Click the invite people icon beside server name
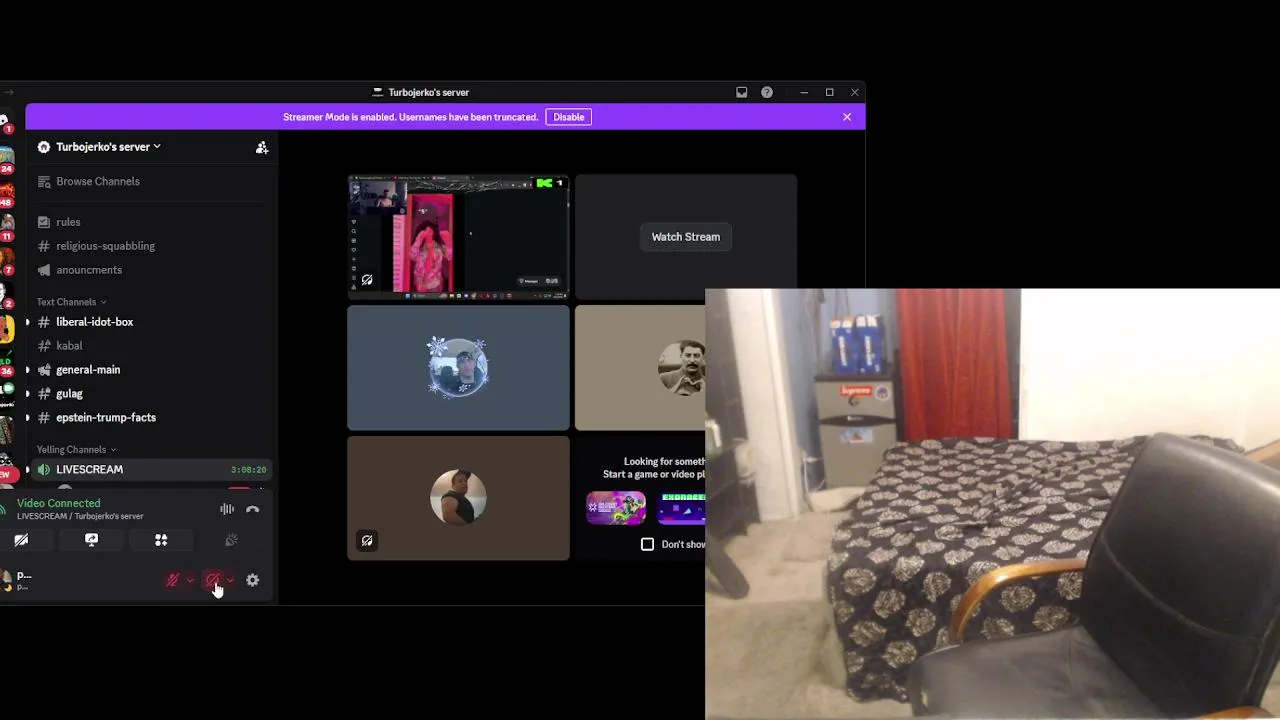 pyautogui.click(x=261, y=147)
